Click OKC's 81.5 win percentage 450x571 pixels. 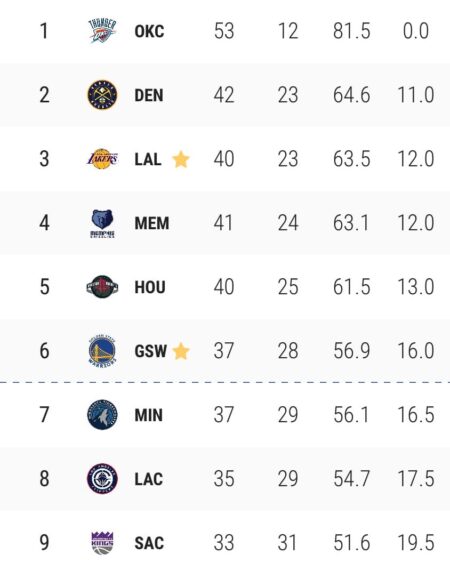[x=351, y=31]
